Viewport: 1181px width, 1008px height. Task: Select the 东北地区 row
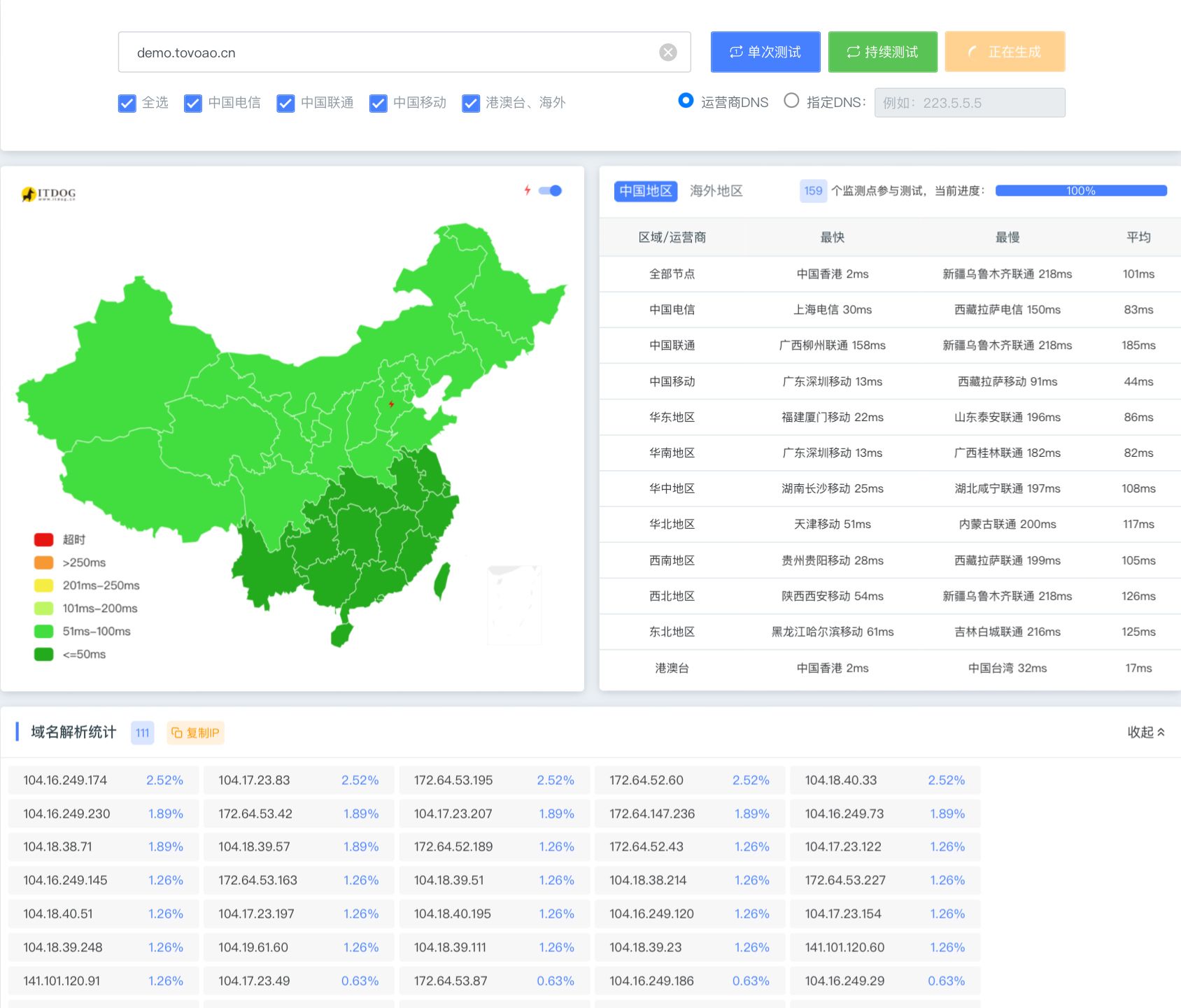(890, 632)
